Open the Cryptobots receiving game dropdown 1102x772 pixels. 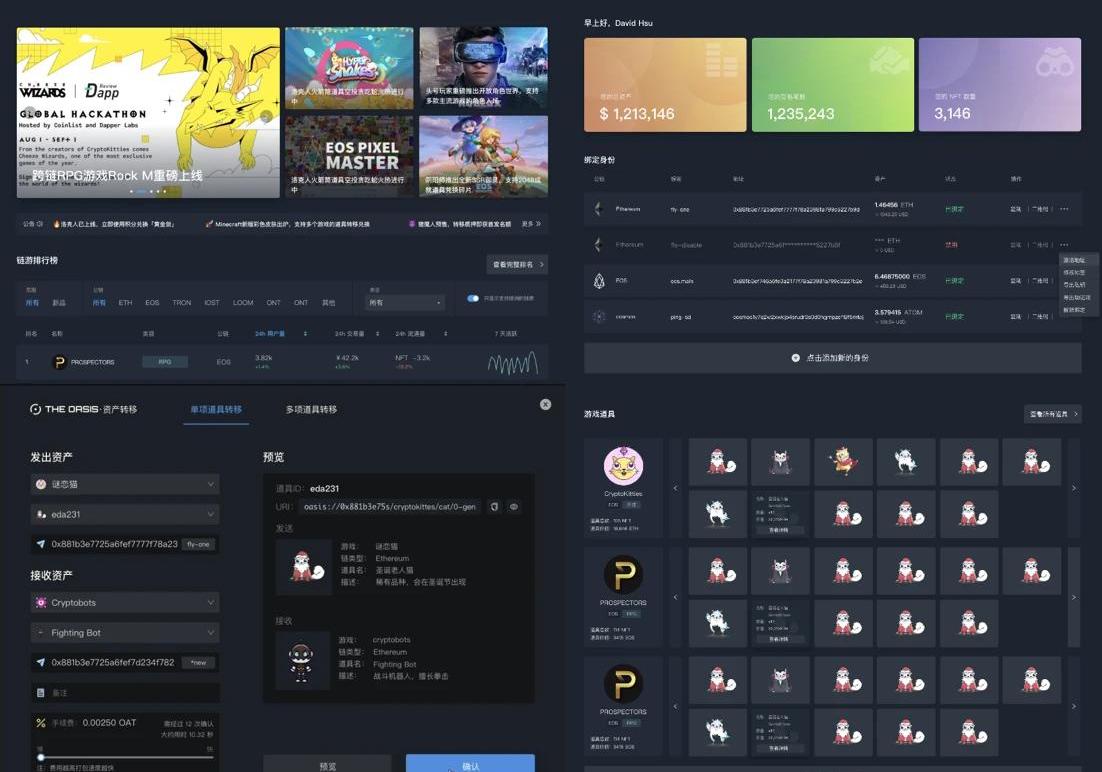point(125,603)
